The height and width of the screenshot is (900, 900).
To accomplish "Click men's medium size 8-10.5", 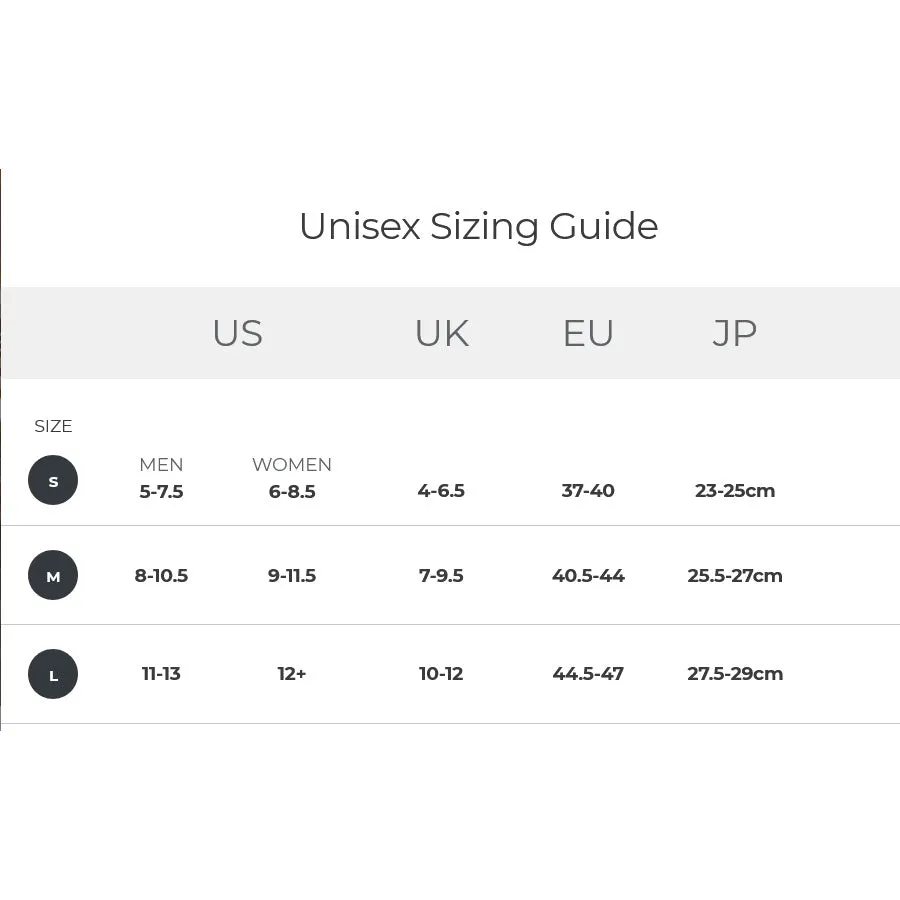I will pyautogui.click(x=161, y=575).
